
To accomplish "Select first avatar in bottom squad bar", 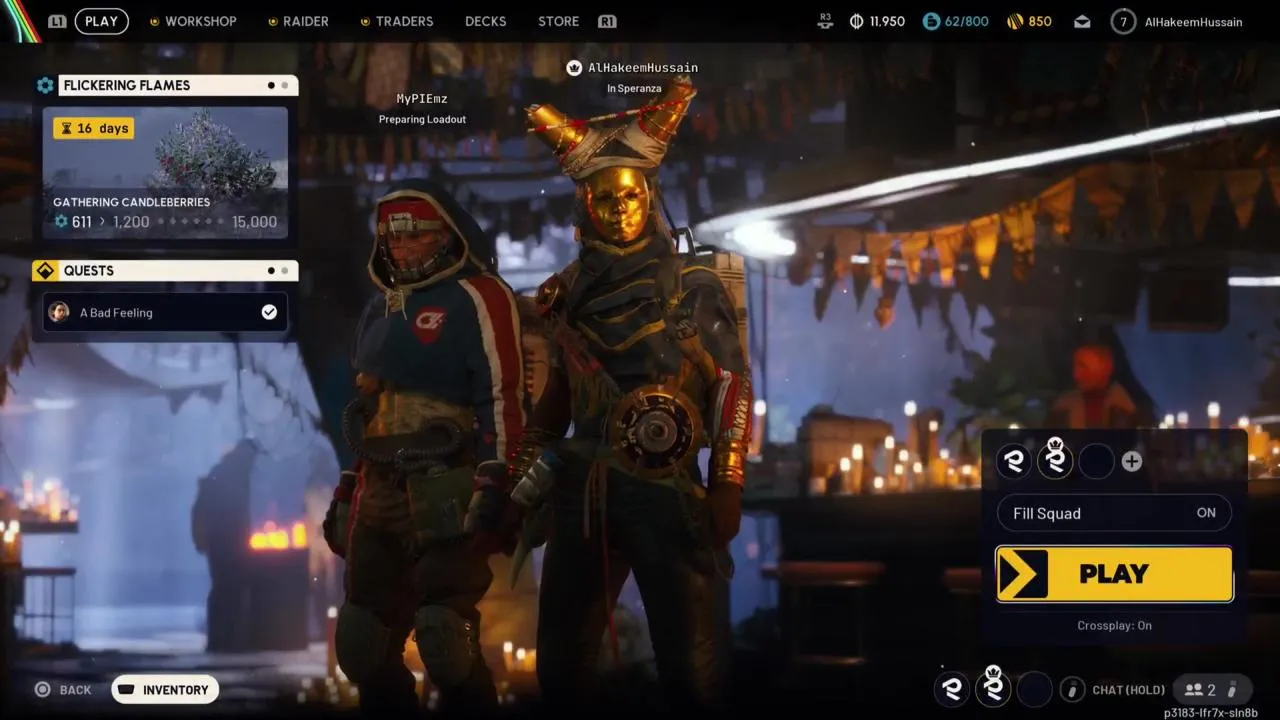I will (952, 688).
